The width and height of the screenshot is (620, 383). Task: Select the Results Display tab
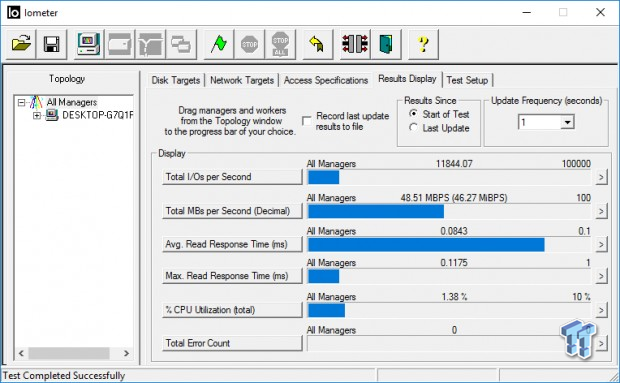[x=407, y=79]
